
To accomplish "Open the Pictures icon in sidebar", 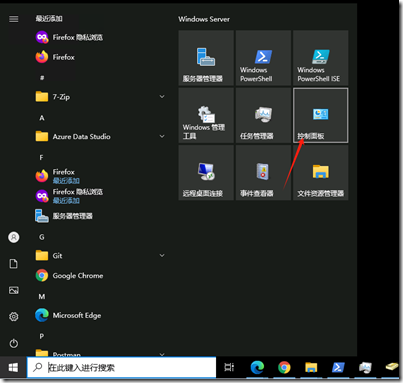I will [14, 290].
